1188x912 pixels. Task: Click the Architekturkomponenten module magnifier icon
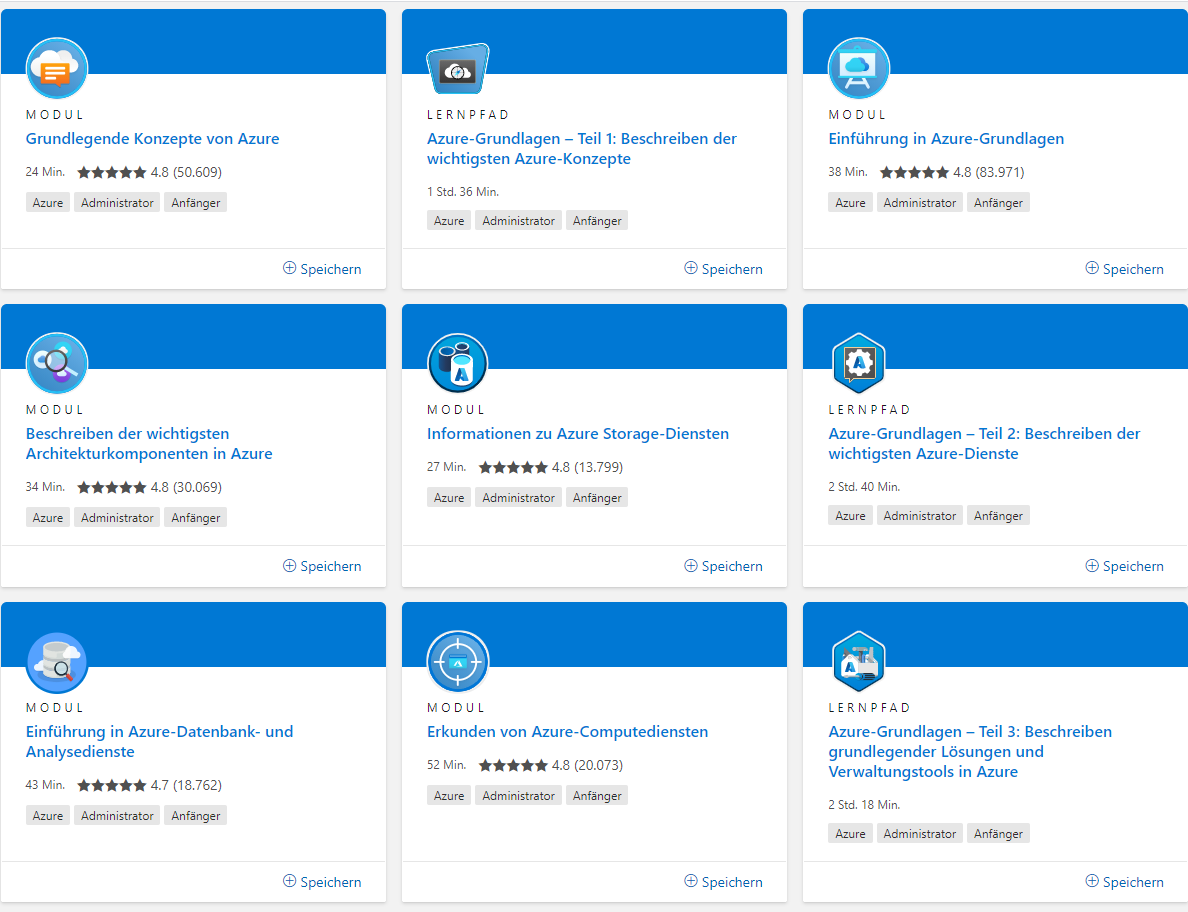click(x=57, y=363)
